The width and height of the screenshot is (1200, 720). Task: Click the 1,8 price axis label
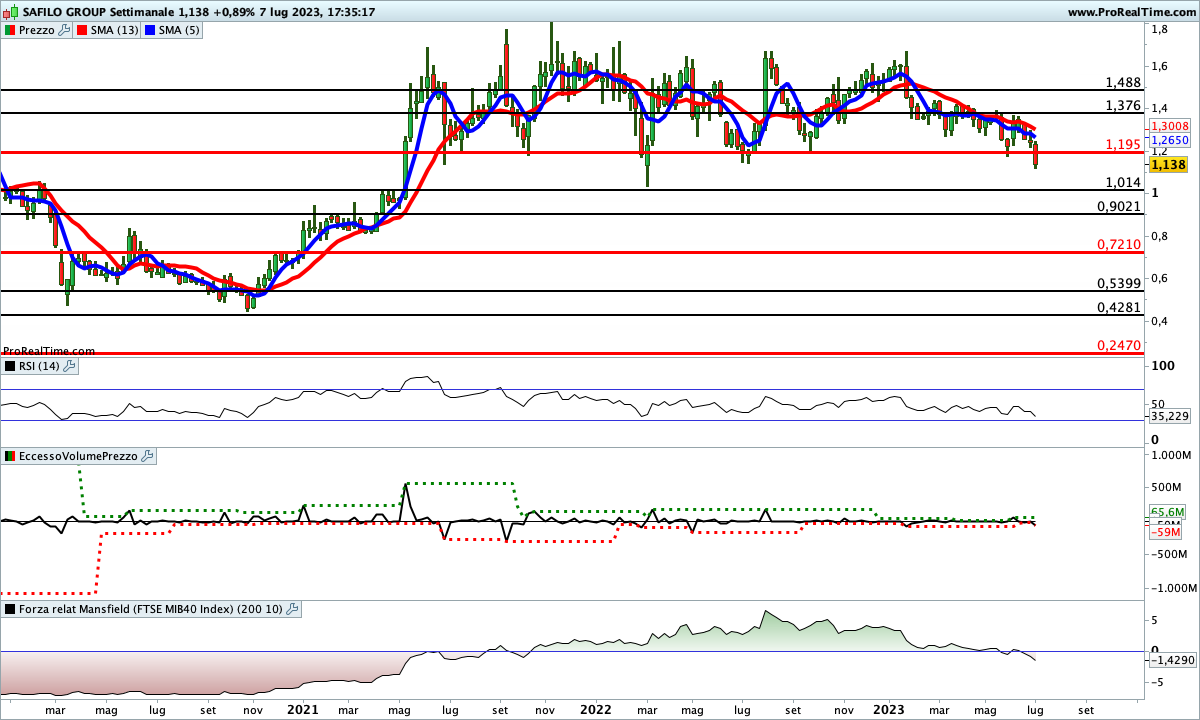[1159, 30]
